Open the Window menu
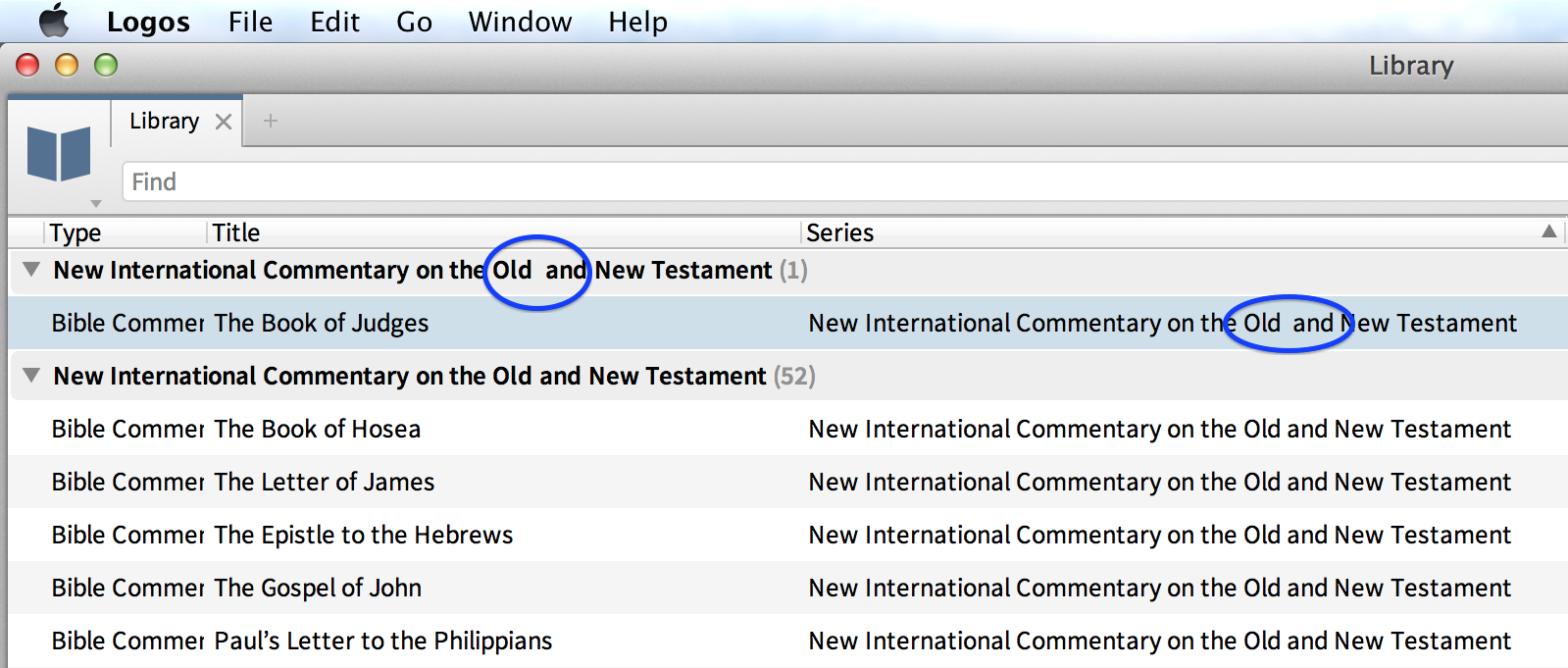The image size is (1568, 668). pos(520,22)
